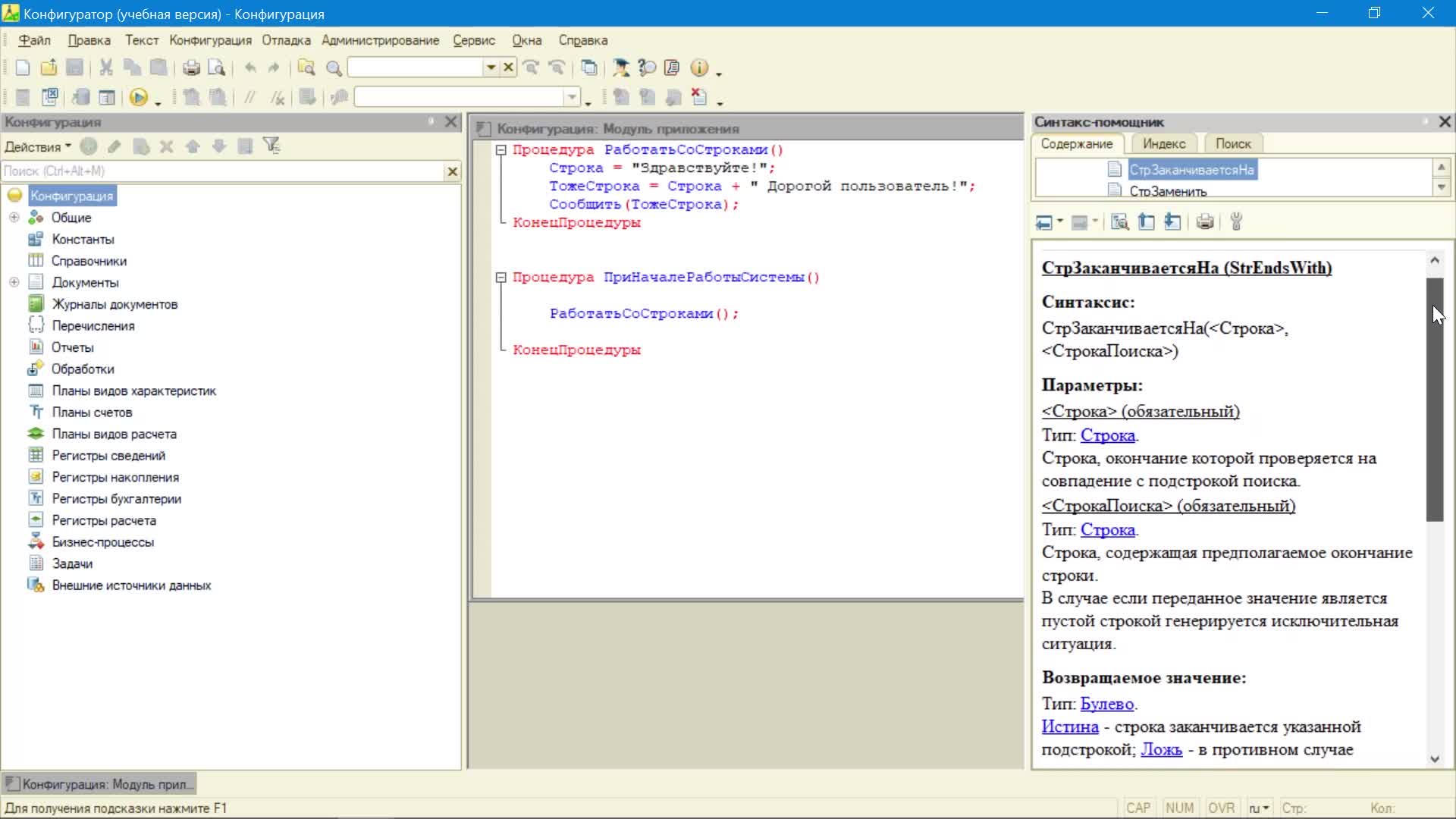Click the magnifier search icon in toolbar
Image resolution: width=1456 pixels, height=819 pixels.
(334, 68)
